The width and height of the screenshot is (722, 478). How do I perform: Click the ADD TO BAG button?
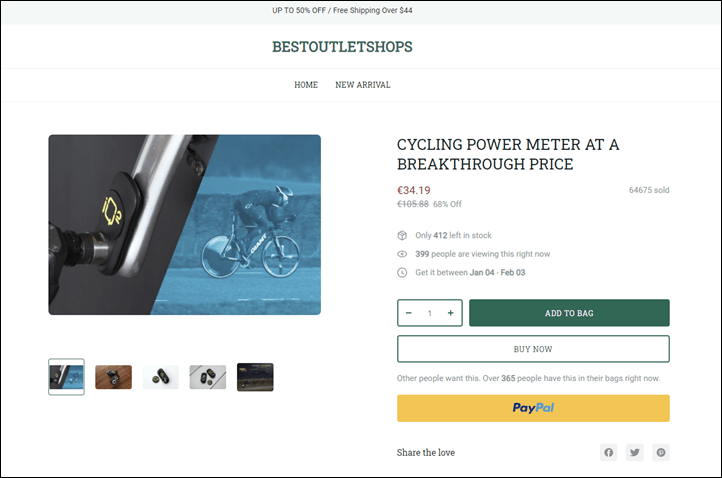point(569,313)
